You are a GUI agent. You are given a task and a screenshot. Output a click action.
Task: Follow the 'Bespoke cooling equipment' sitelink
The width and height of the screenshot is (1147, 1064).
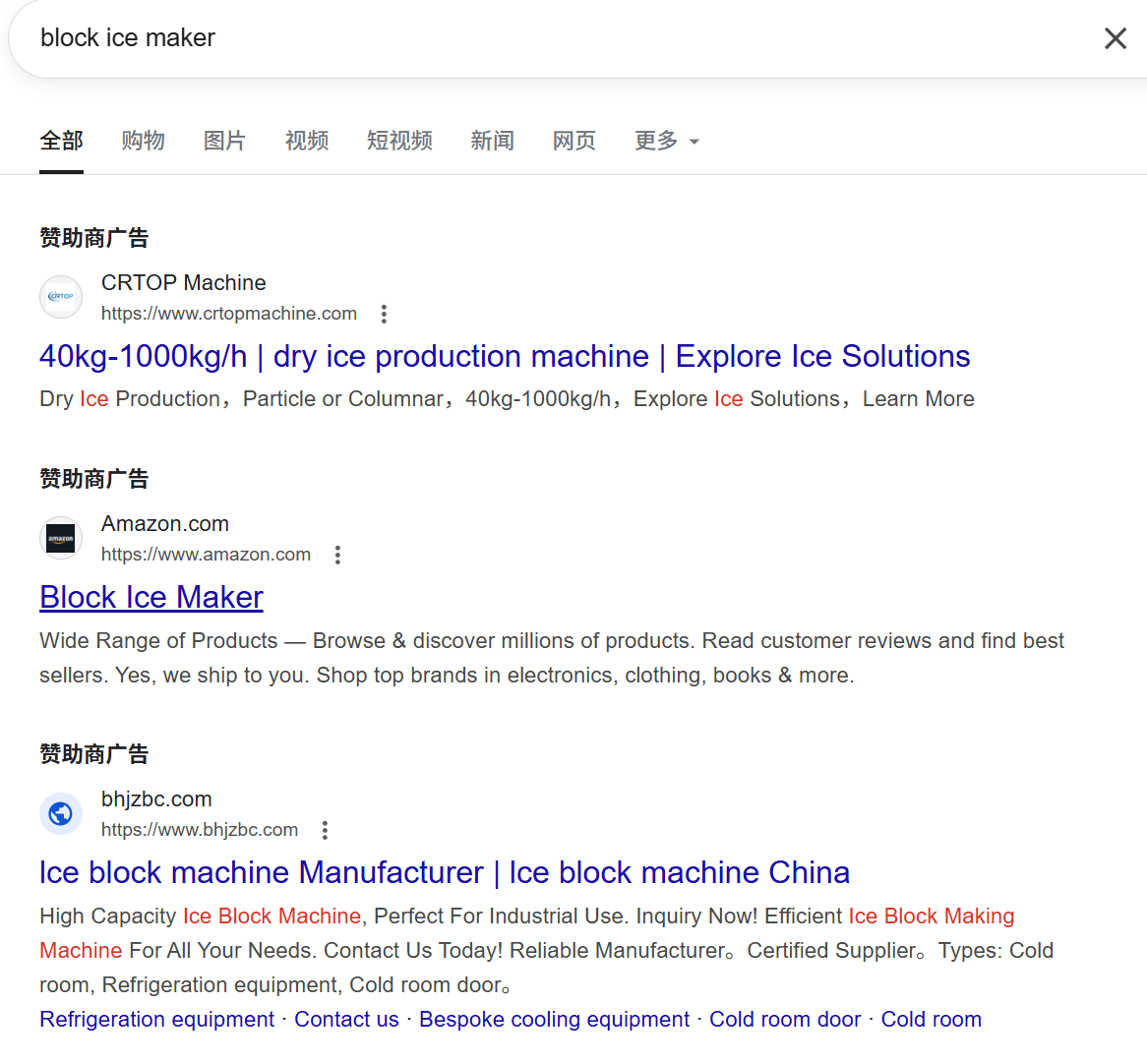click(x=555, y=1020)
